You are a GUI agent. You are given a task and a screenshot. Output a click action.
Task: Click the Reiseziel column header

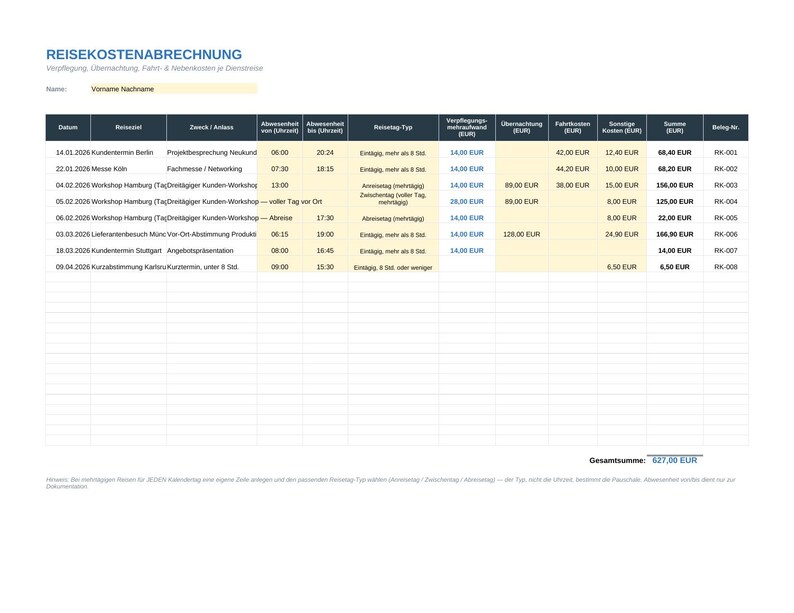(128, 128)
